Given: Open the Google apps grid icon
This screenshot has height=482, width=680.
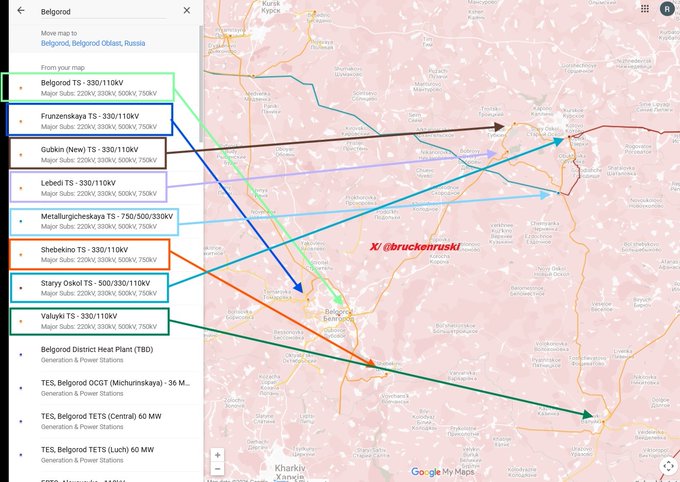Looking at the screenshot, I should click(x=645, y=9).
